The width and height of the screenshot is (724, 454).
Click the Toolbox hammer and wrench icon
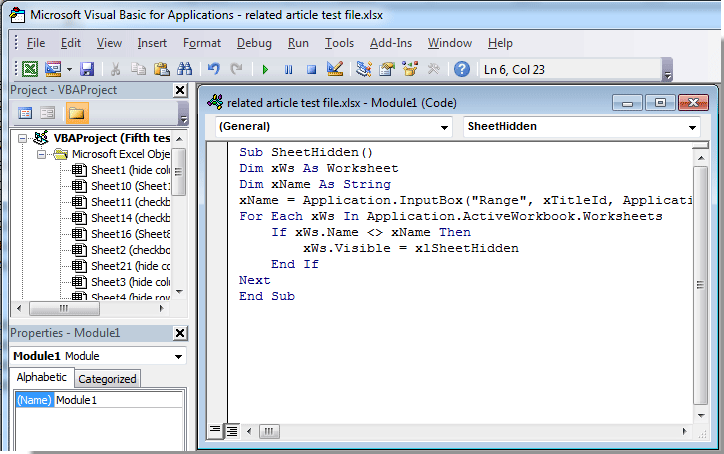click(x=434, y=69)
